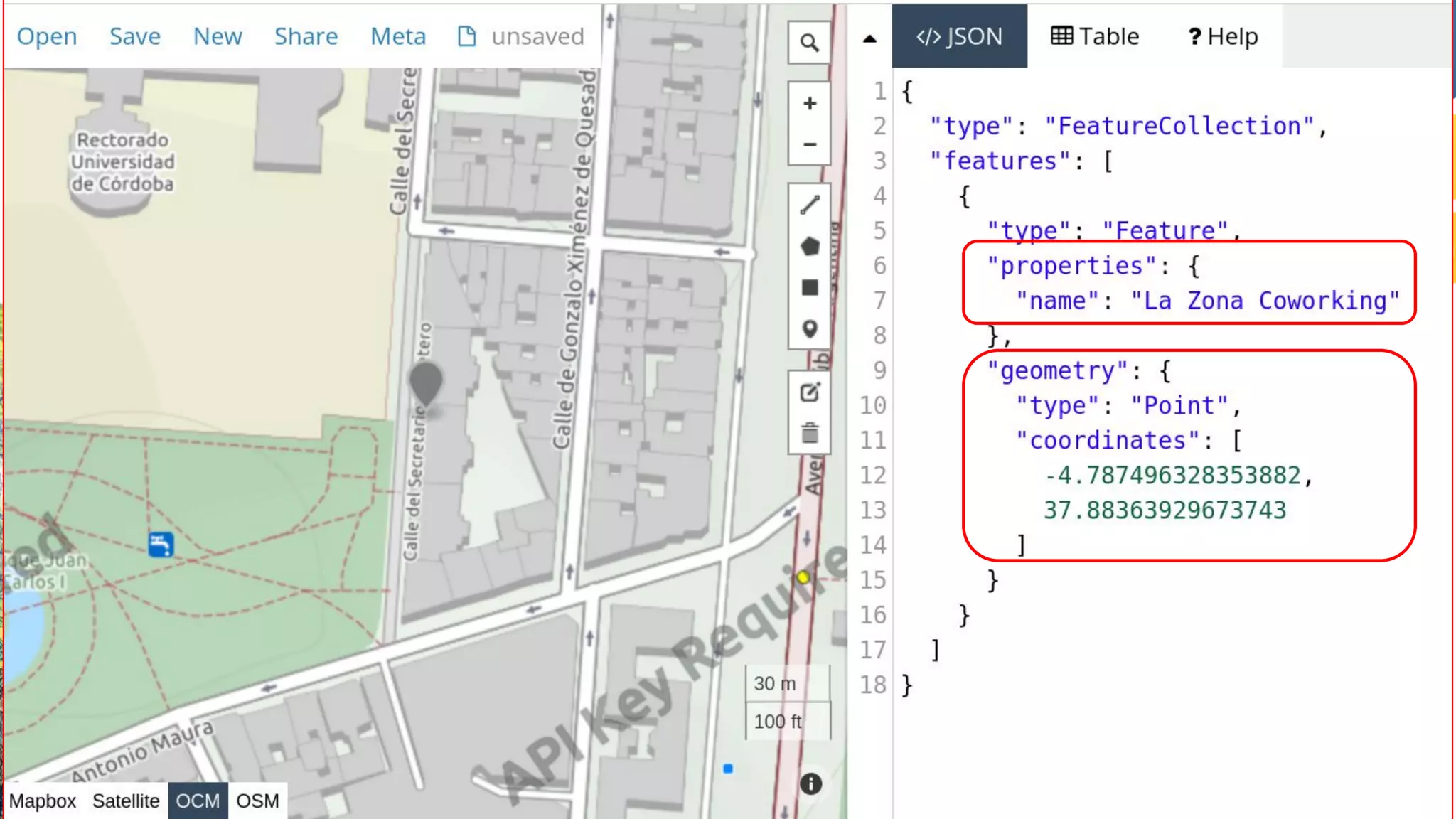The height and width of the screenshot is (819, 1456).
Task: Switch base layer to OSM
Action: [257, 801]
